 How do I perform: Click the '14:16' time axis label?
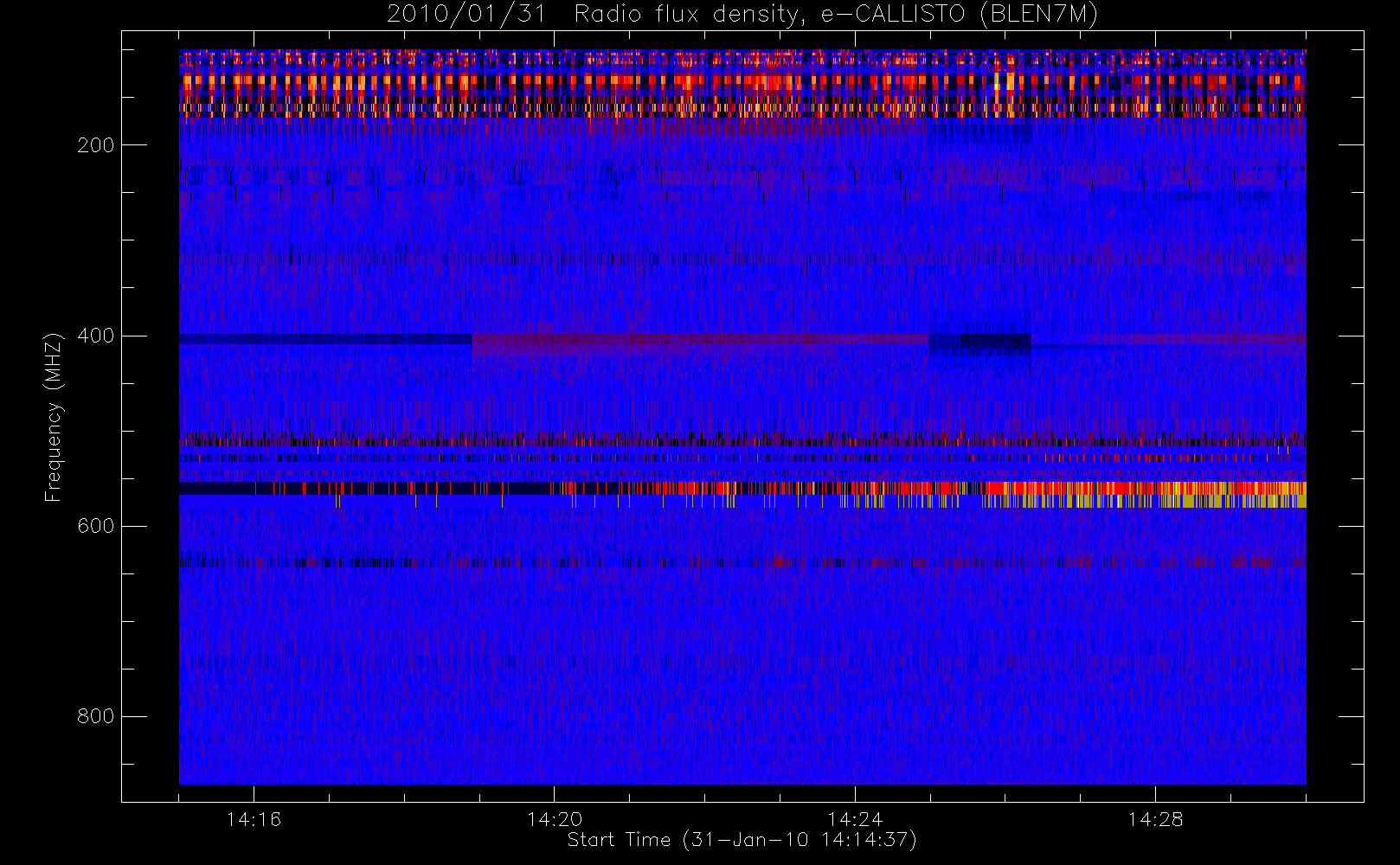coord(254,819)
